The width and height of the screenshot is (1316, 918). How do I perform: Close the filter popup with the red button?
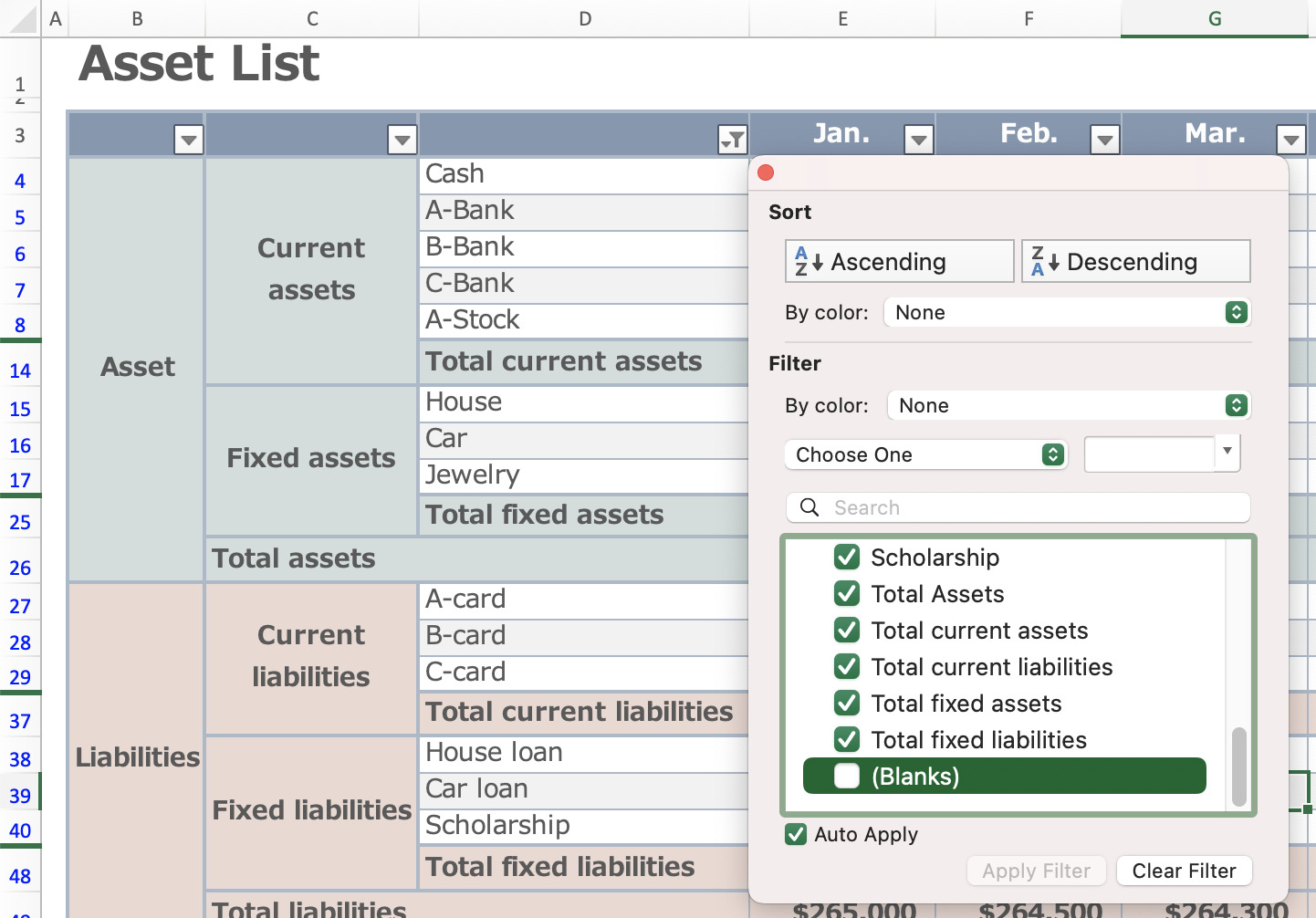click(x=766, y=172)
